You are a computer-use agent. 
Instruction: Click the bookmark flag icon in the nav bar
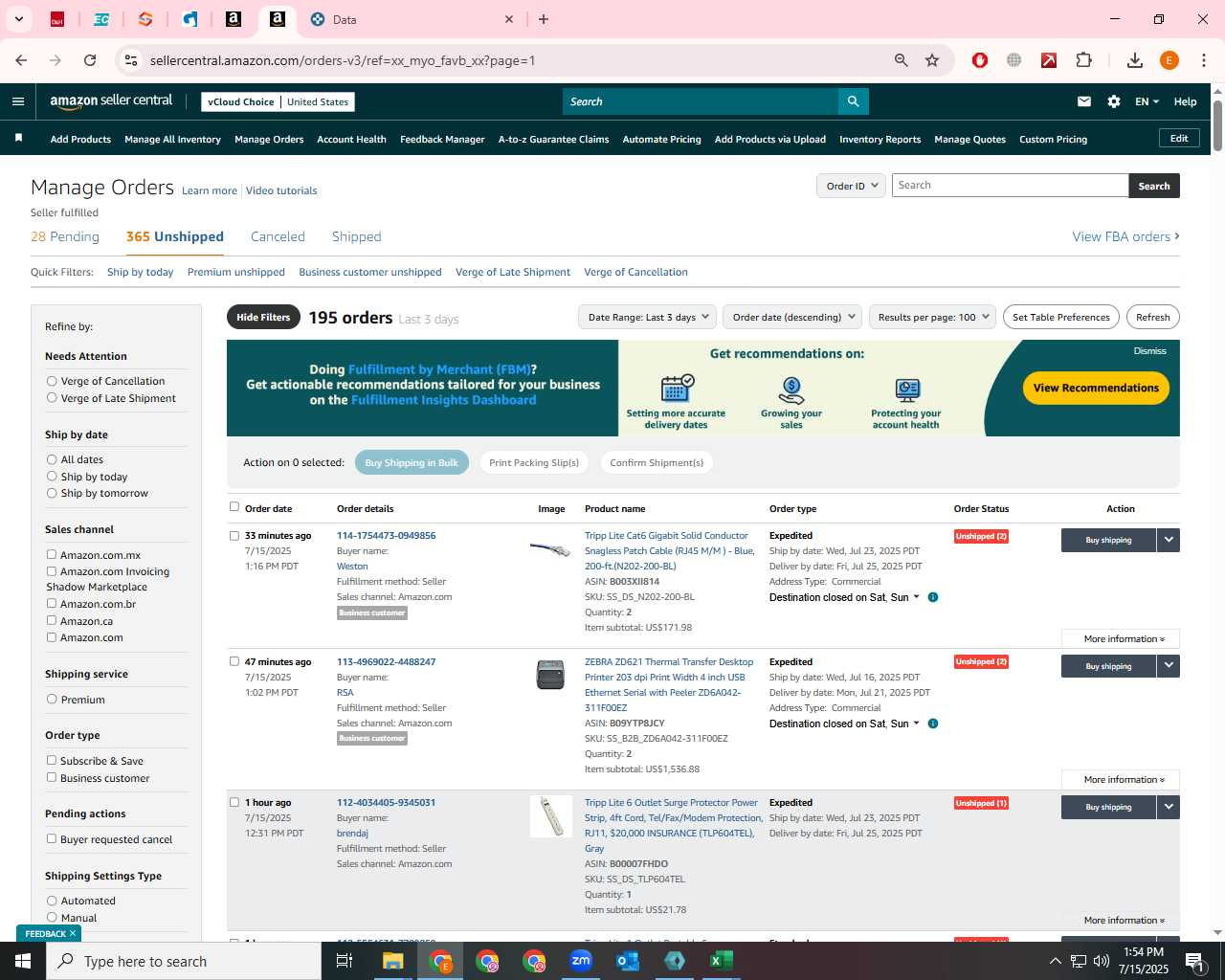pyautogui.click(x=18, y=139)
